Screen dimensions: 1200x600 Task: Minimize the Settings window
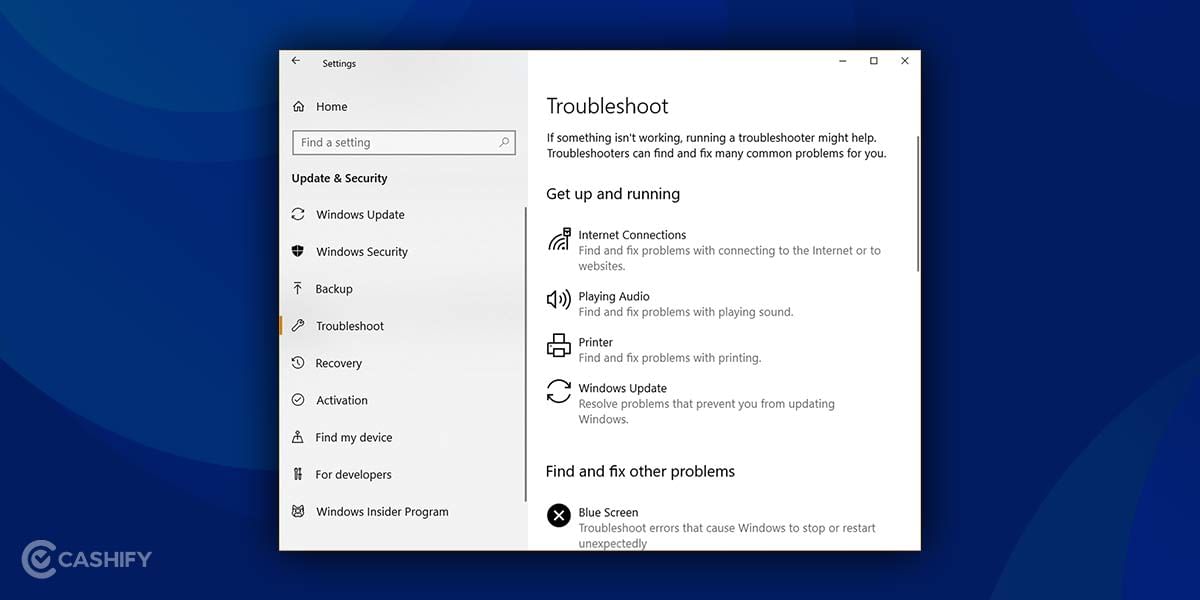pos(843,61)
